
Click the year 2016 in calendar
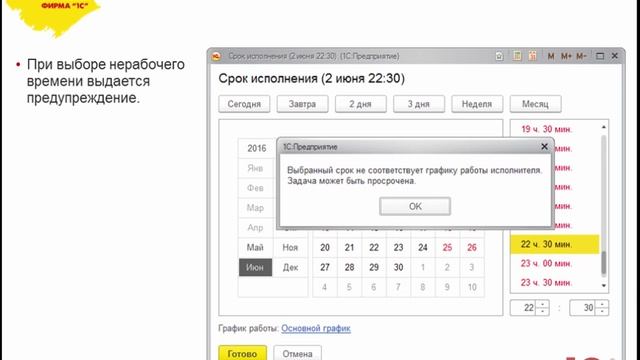click(256, 148)
